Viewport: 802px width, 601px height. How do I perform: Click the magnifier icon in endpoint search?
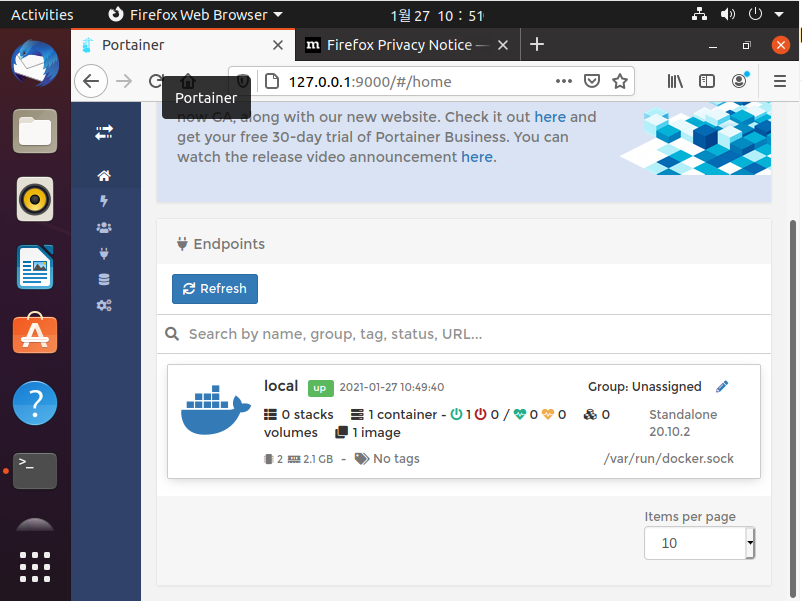[x=172, y=334]
